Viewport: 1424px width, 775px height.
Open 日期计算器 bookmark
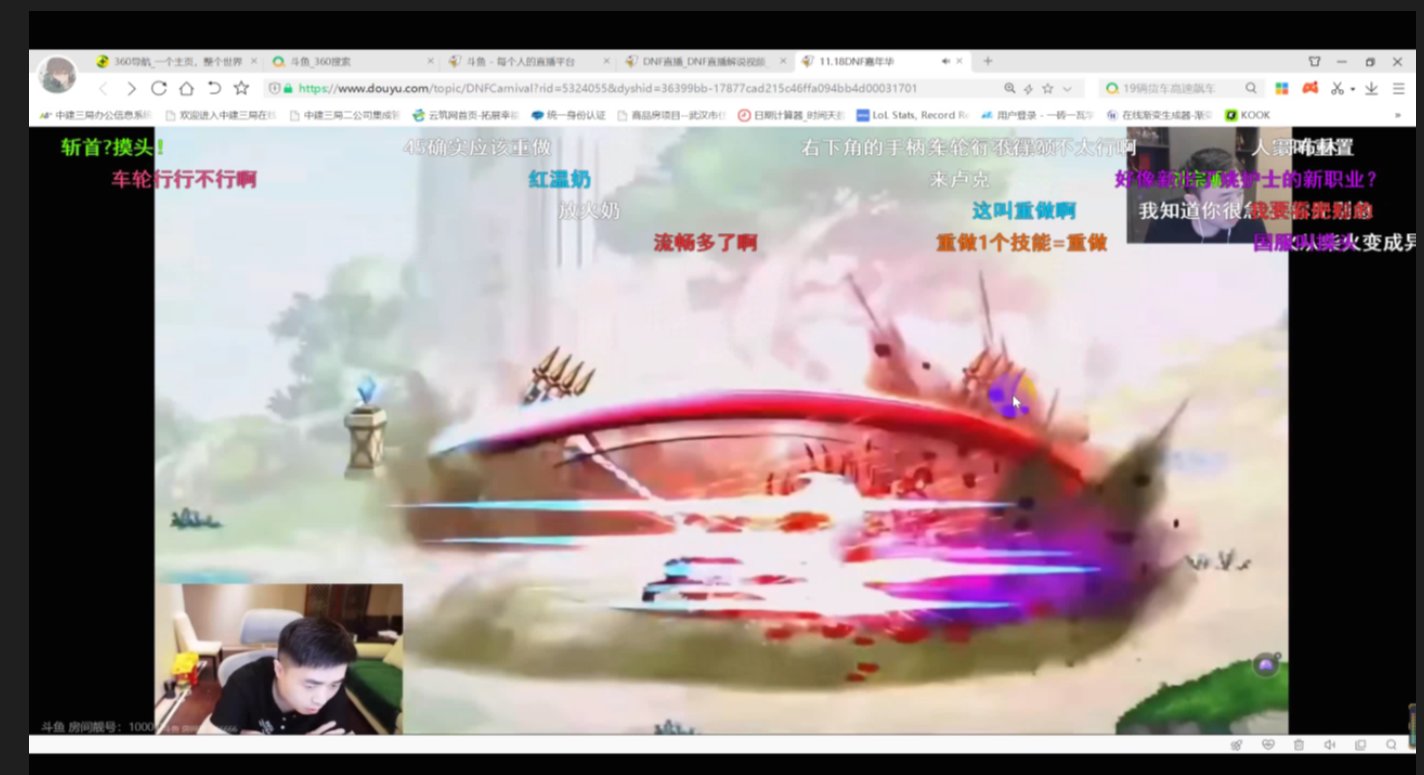point(791,115)
